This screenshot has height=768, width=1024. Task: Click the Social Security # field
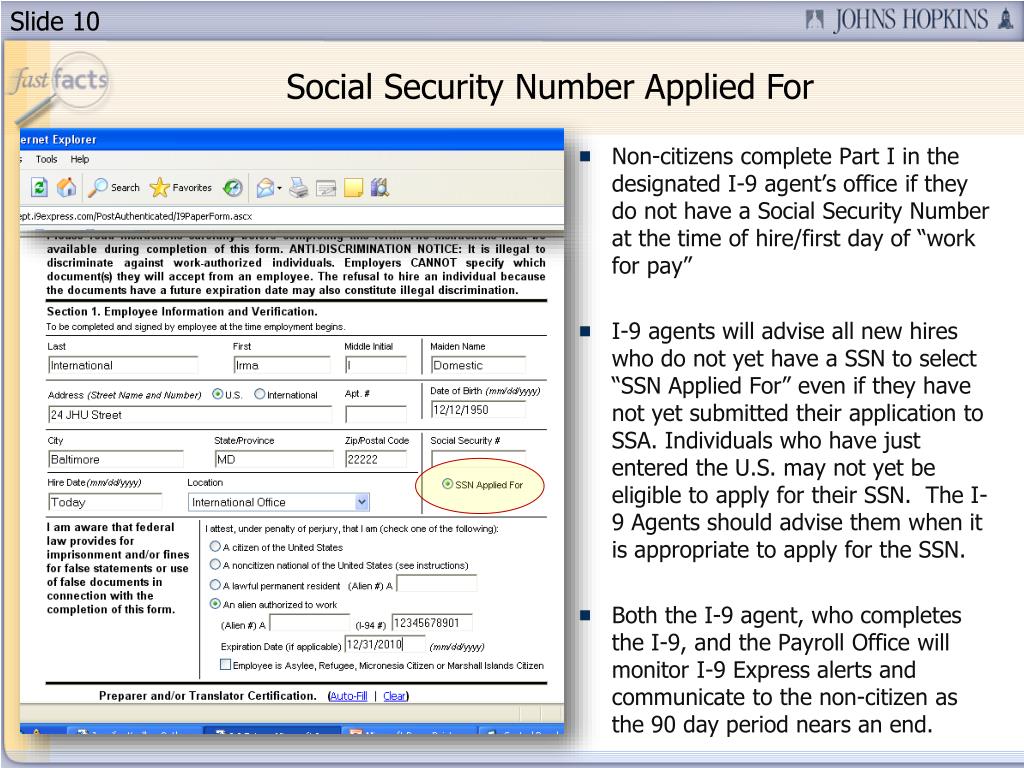pyautogui.click(x=478, y=457)
